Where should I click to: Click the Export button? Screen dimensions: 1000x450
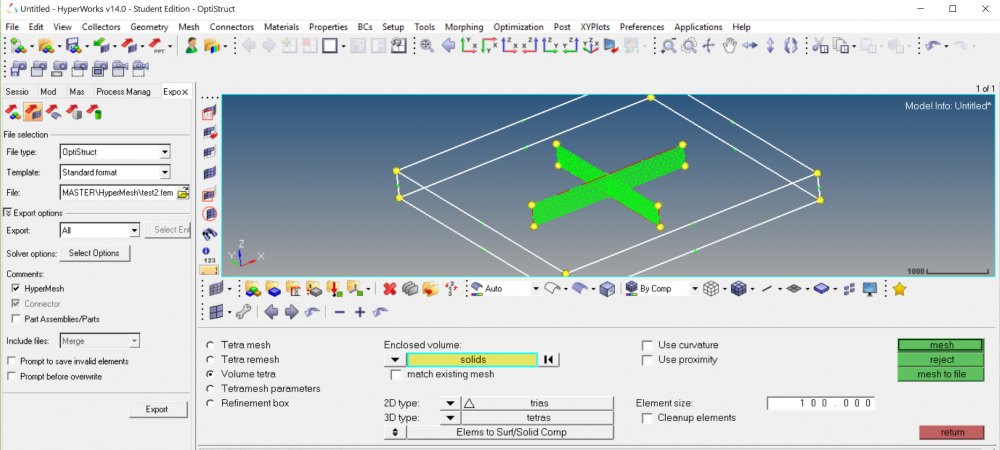(158, 409)
